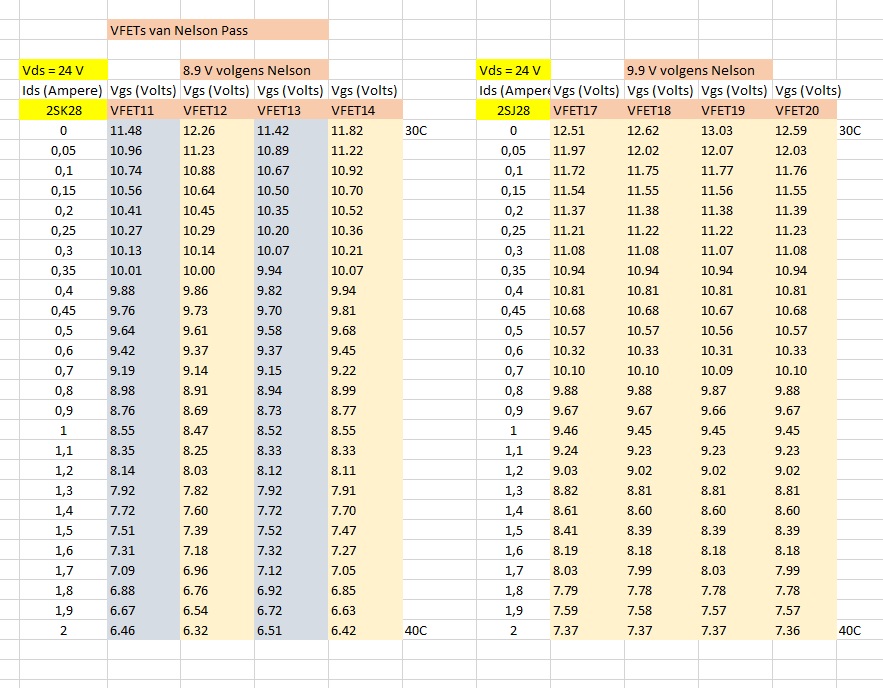Click VFET13 cell showing 9.94
Viewport: 883px width, 688px height.
(x=291, y=270)
